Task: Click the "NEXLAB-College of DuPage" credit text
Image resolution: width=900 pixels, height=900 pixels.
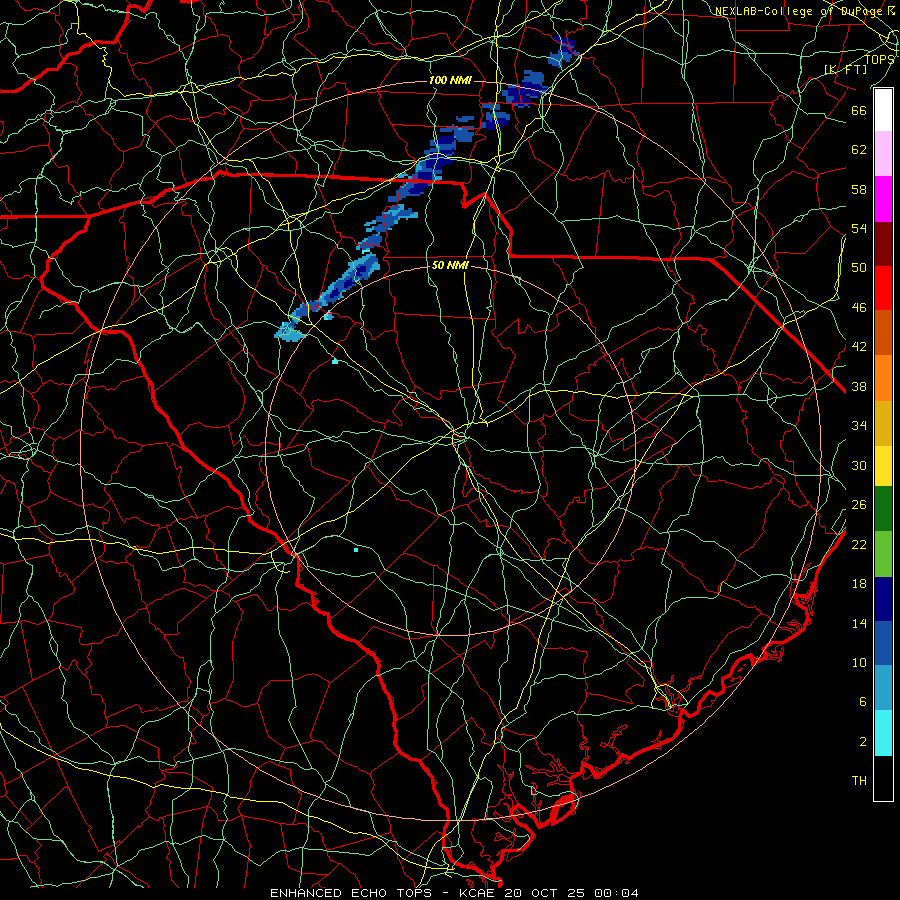Action: pyautogui.click(x=799, y=11)
